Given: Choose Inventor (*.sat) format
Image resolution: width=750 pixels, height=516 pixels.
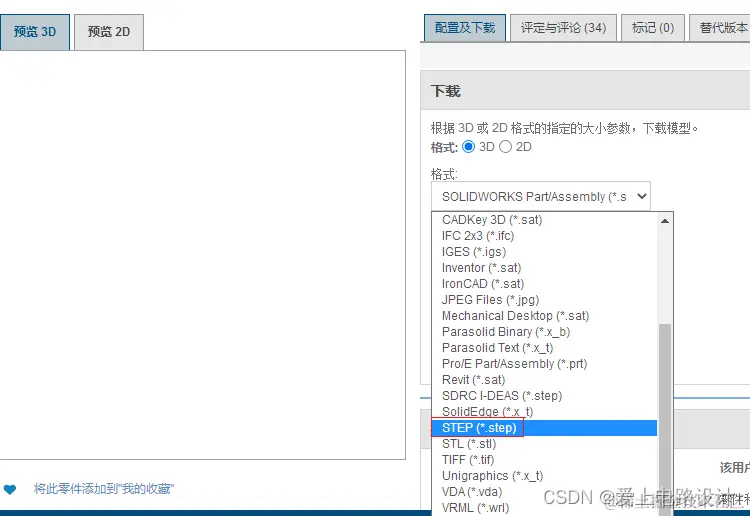Looking at the screenshot, I should 544,268.
